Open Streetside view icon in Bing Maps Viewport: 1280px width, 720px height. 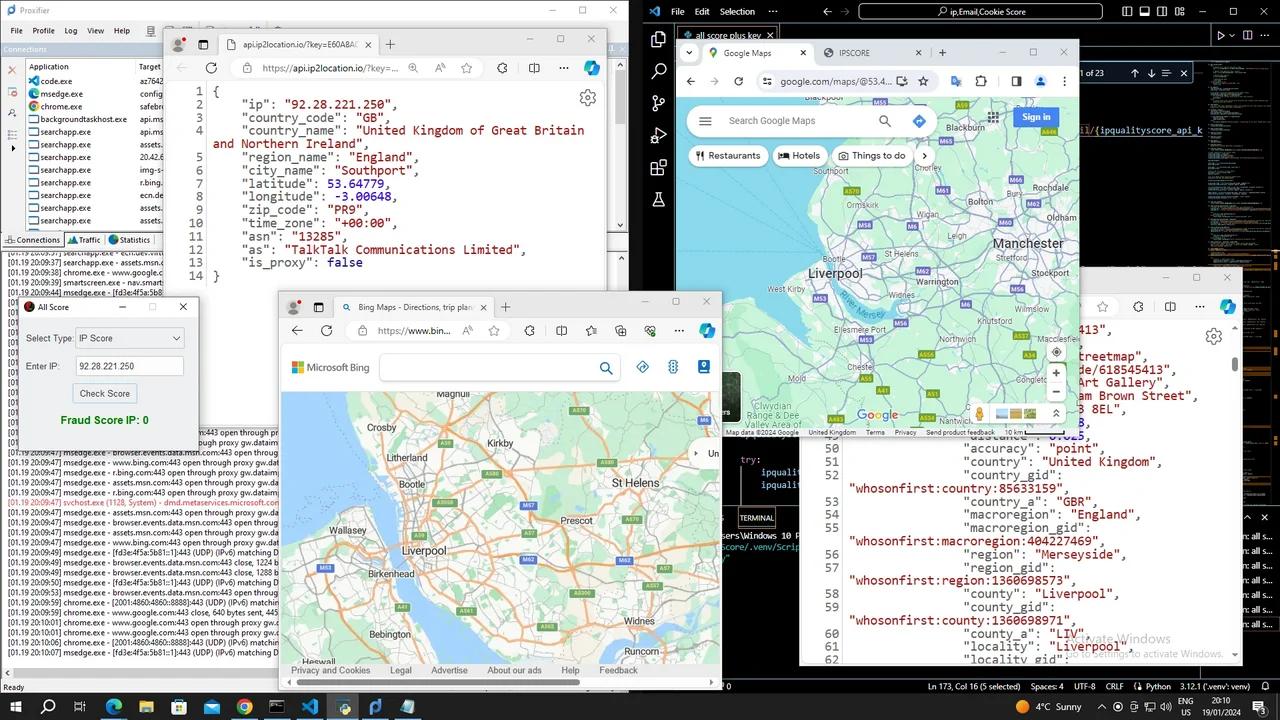(x=703, y=367)
